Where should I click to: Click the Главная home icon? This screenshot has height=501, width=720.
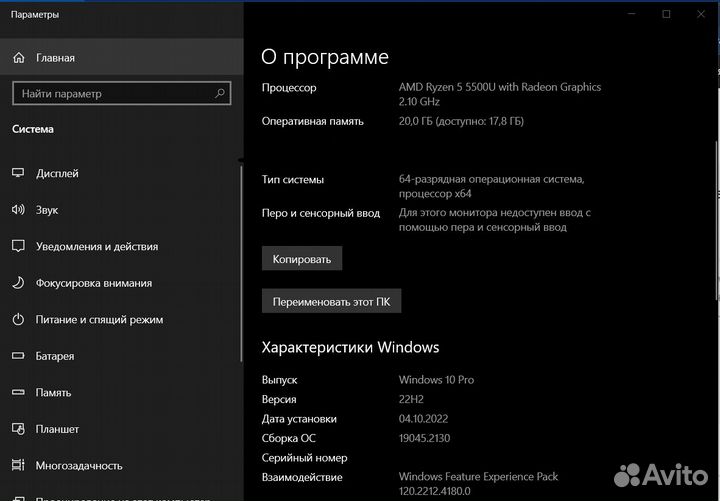point(18,58)
